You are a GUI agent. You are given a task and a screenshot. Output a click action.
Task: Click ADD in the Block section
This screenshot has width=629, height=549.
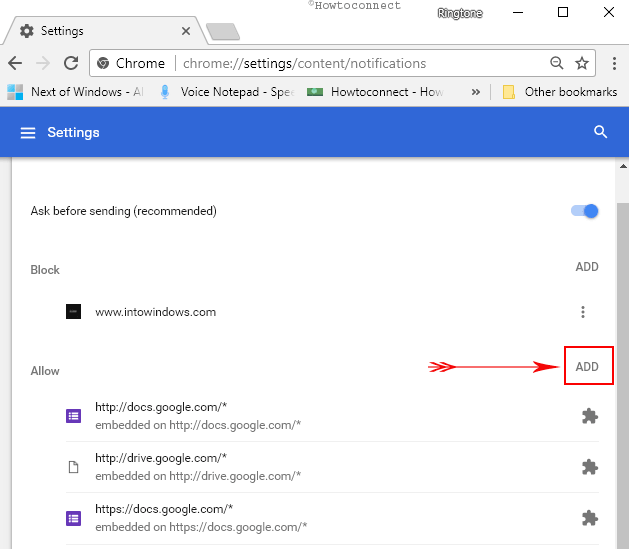point(587,267)
